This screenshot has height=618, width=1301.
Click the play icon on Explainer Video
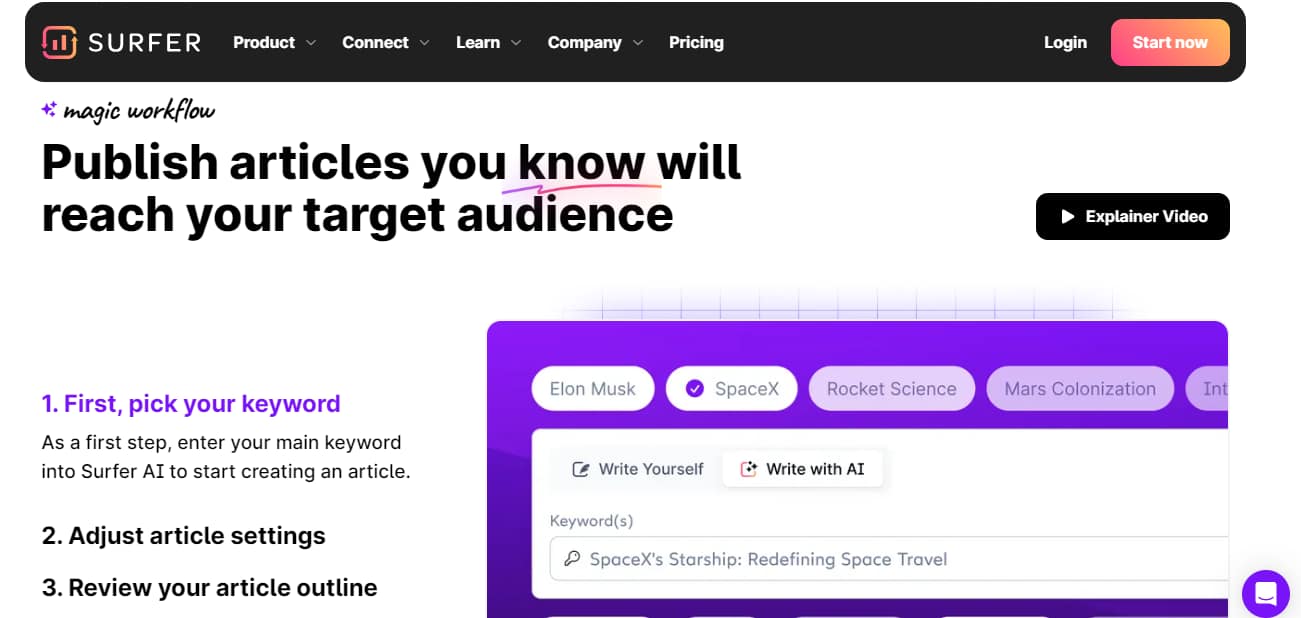point(1066,216)
